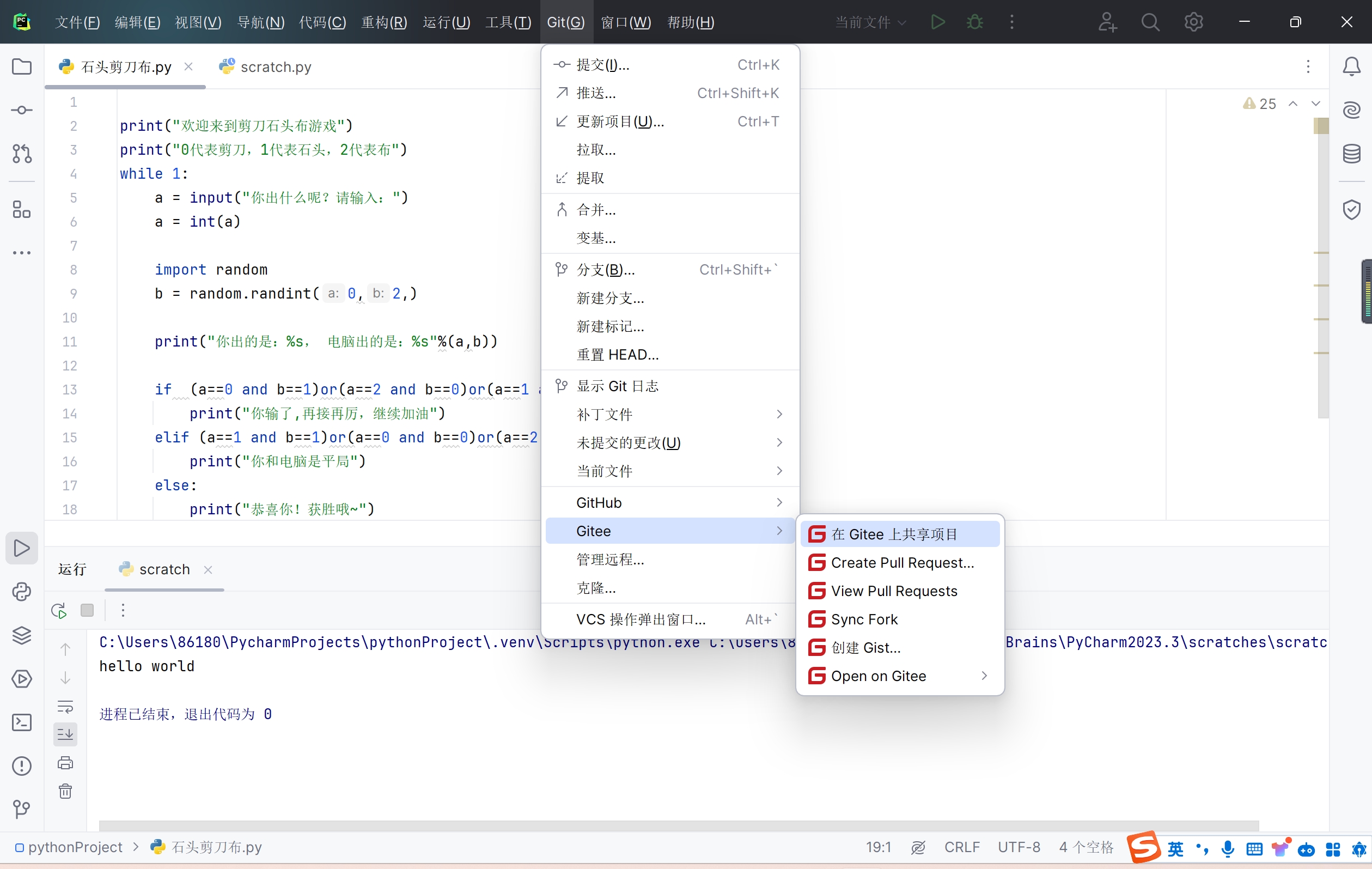Open the 文件 menu
The image size is (1372, 869).
(x=77, y=22)
